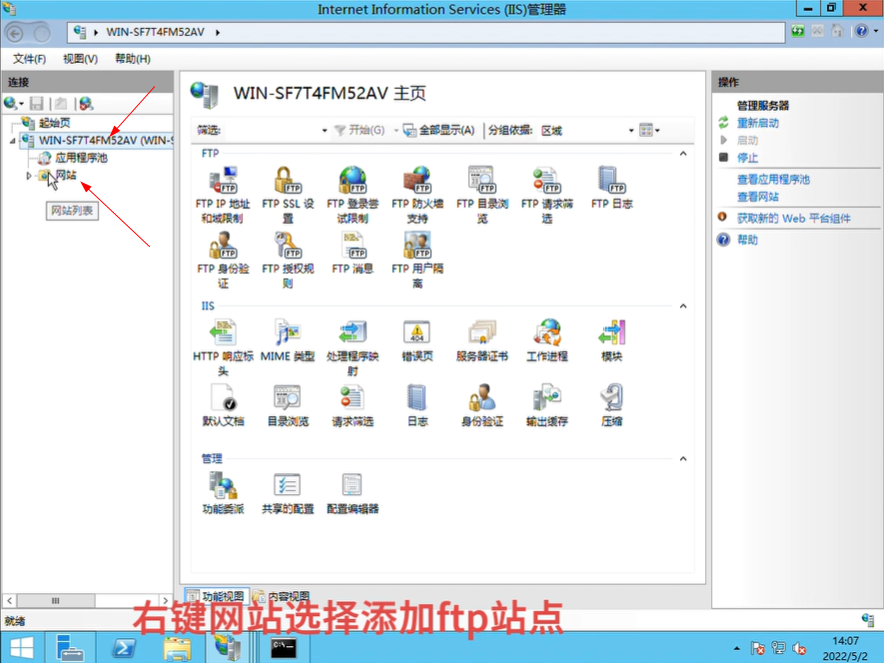This screenshot has width=884, height=663.
Task: Click the 查看应用程序池 link
Action: (773, 179)
